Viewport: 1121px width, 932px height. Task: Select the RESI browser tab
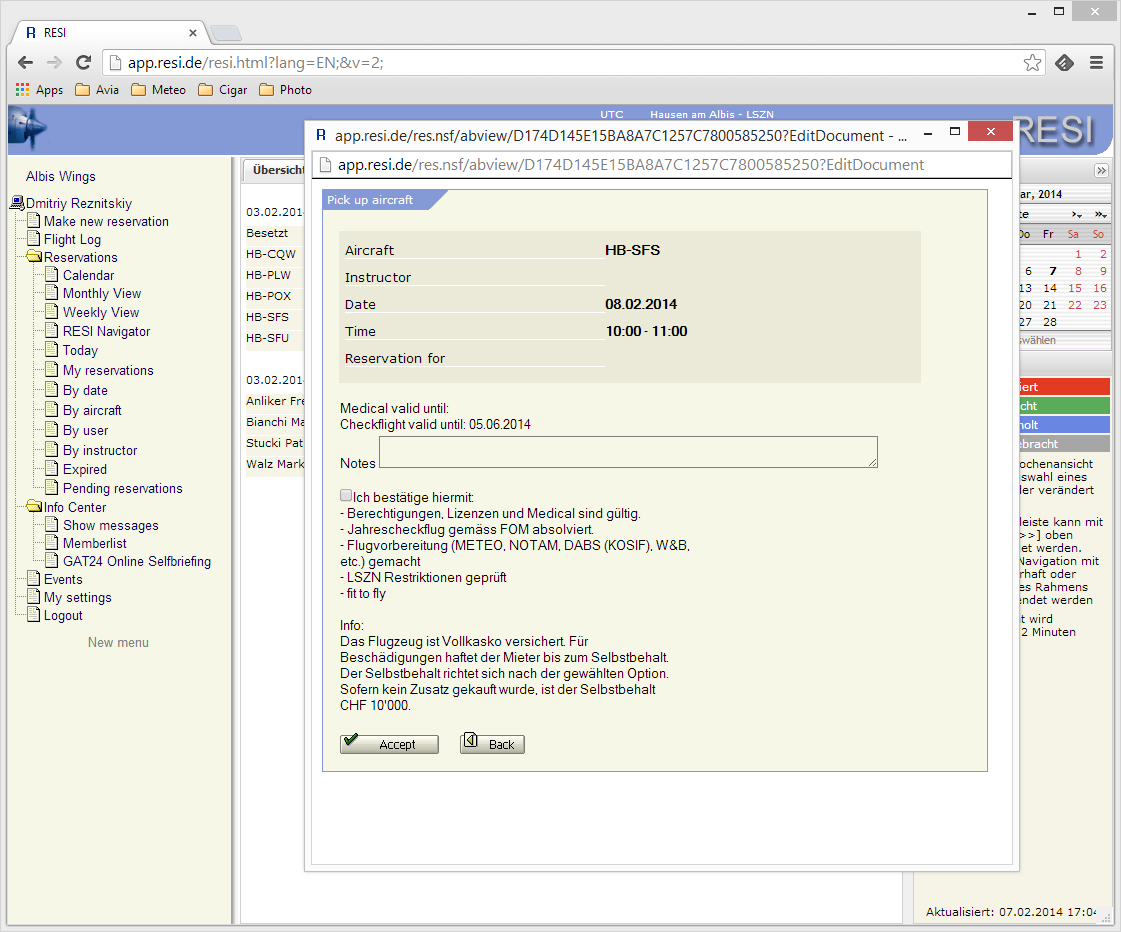pos(110,32)
